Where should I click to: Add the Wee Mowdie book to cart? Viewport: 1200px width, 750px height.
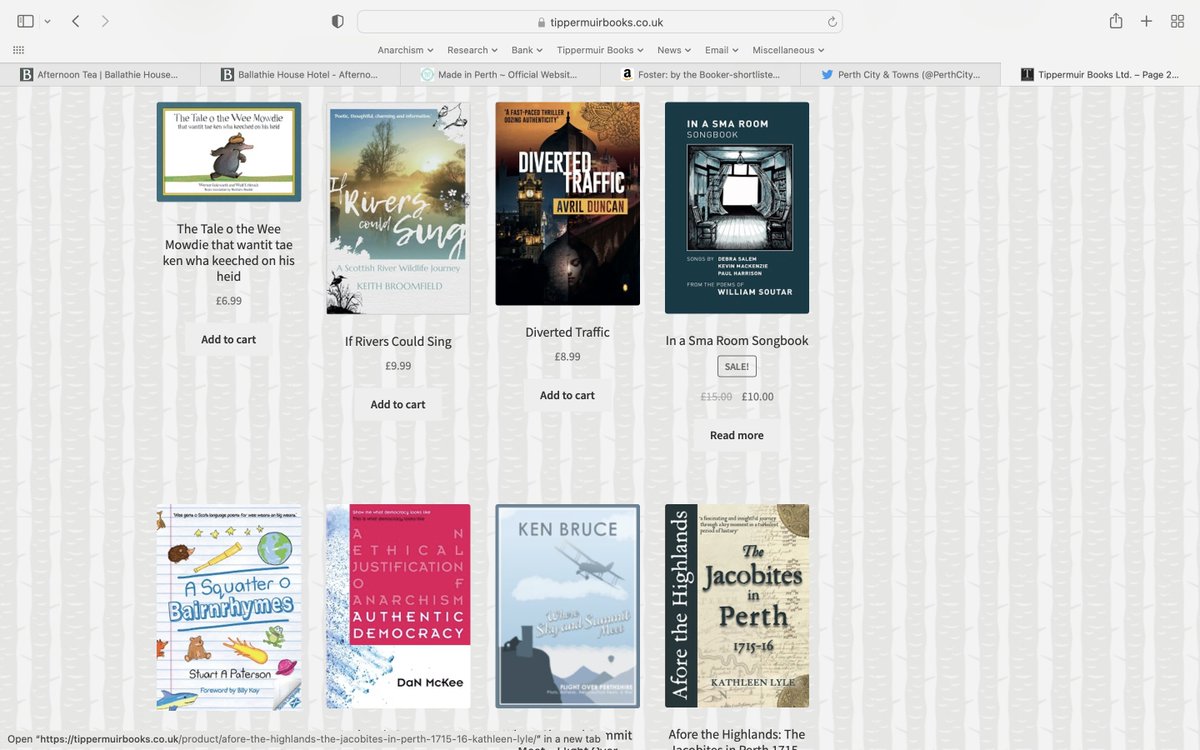(229, 339)
